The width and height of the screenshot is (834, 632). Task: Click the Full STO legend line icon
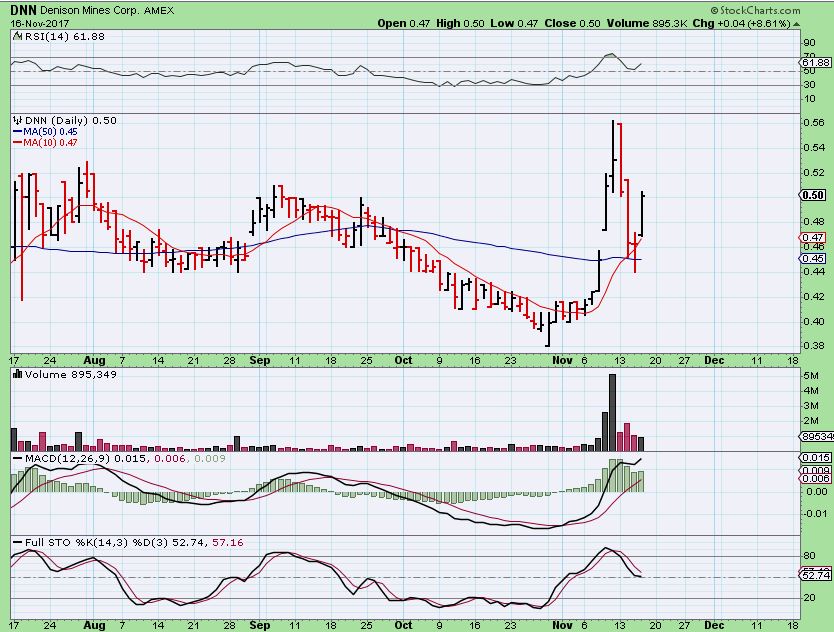[x=17, y=541]
